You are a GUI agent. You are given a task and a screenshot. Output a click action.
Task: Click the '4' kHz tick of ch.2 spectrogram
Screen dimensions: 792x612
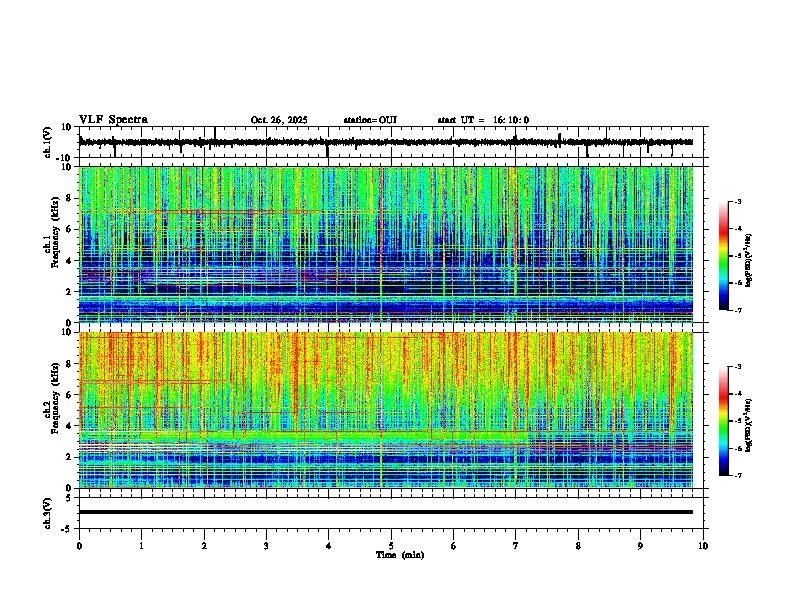[x=69, y=426]
